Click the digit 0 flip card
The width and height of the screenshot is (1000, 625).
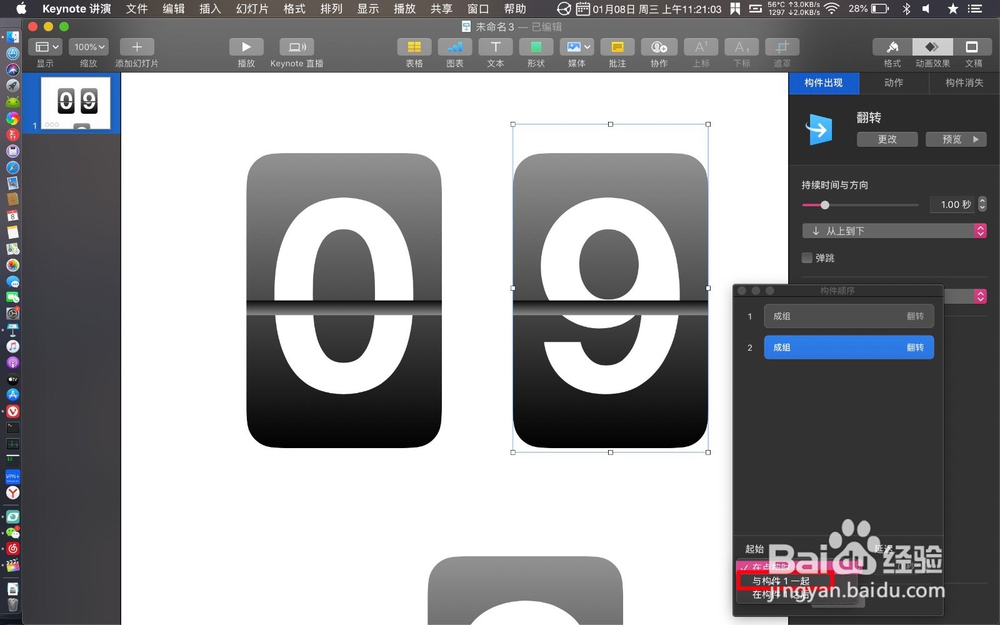point(344,300)
